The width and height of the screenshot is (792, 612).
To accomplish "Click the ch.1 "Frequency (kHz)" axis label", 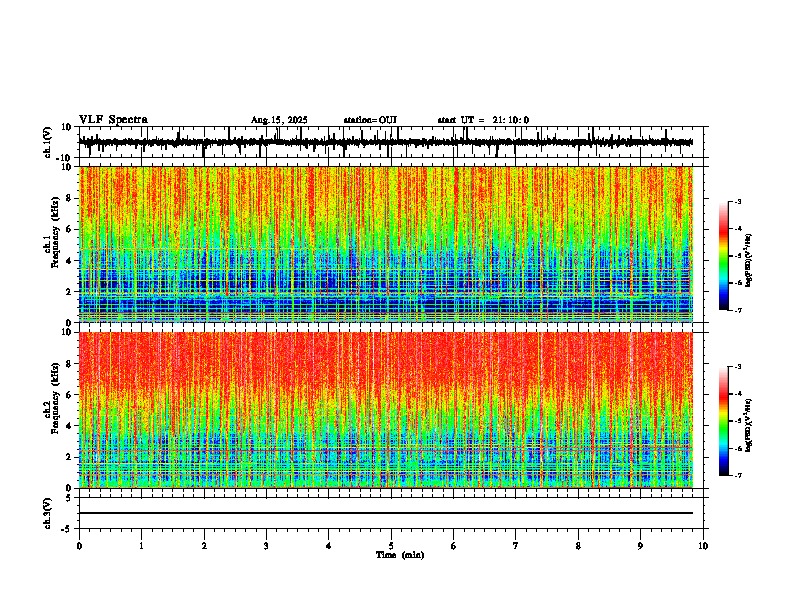I will tap(55, 232).
